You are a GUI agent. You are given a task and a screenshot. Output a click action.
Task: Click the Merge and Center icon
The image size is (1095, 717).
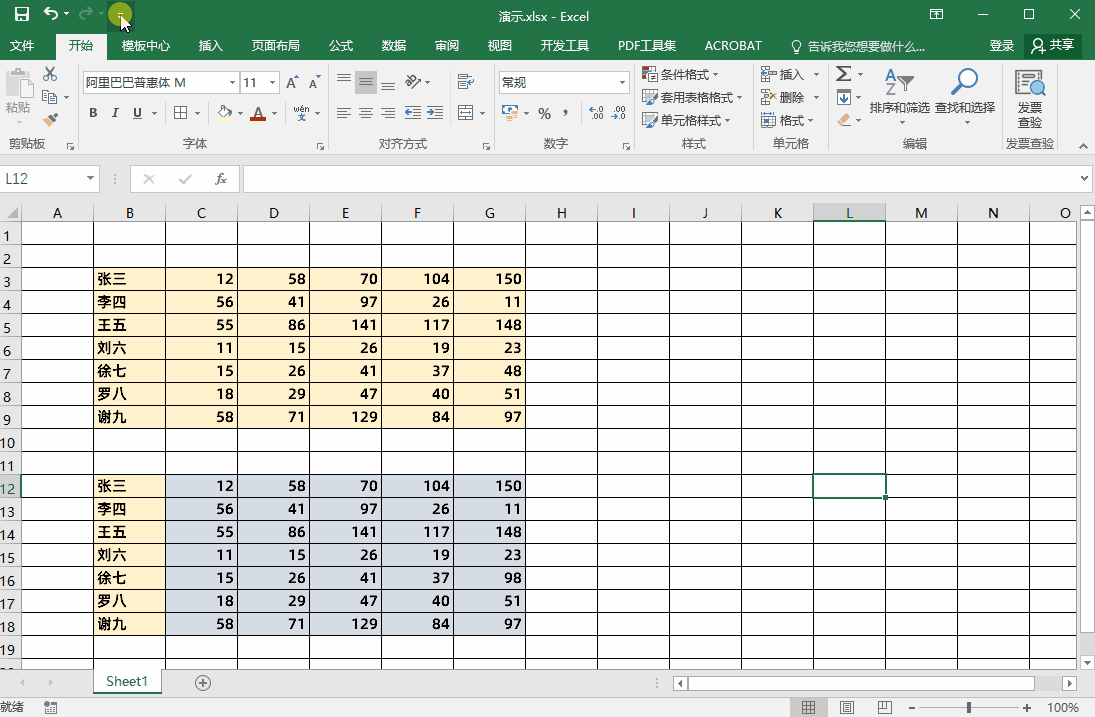(x=466, y=112)
